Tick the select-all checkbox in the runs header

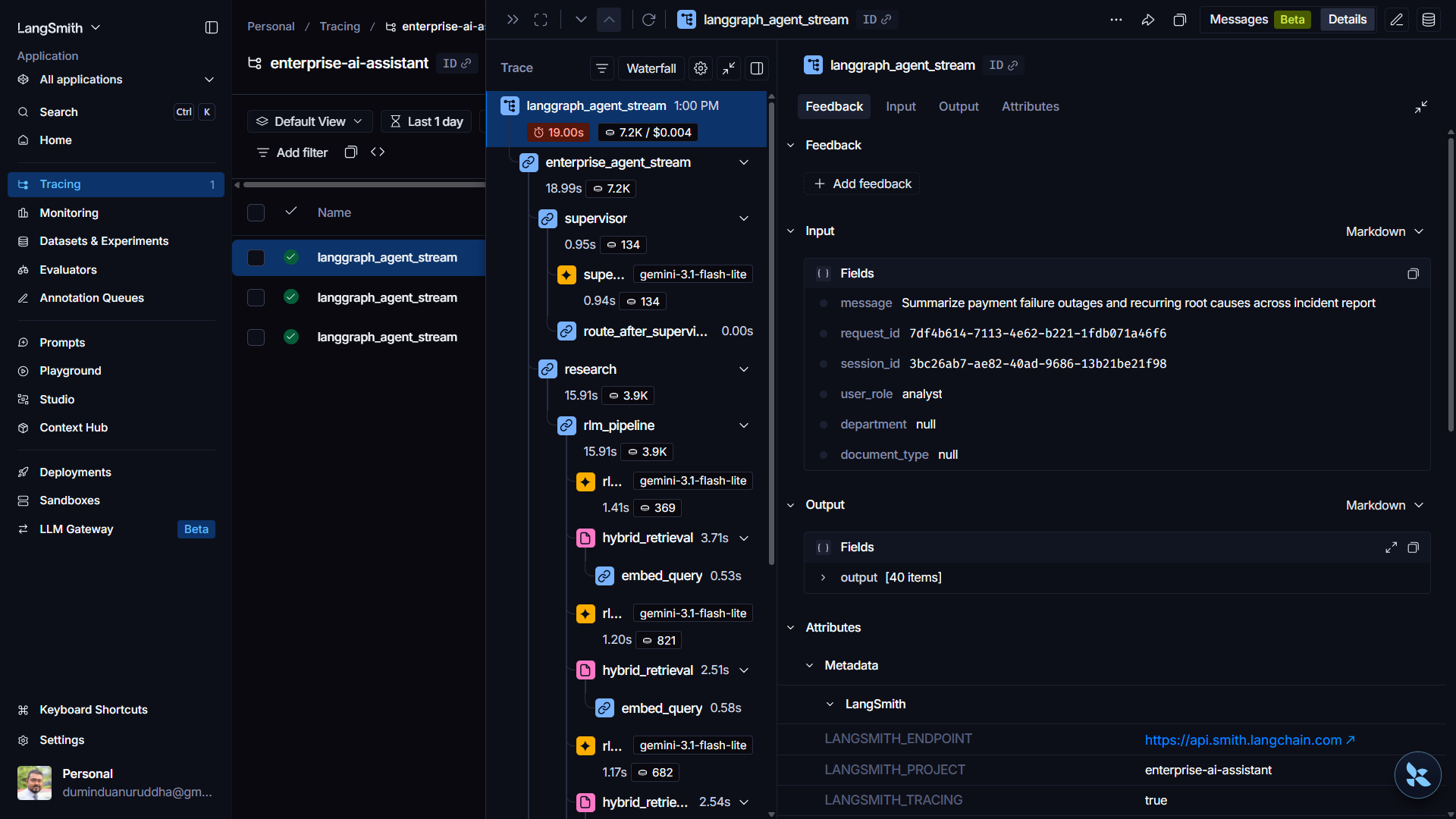pos(256,213)
